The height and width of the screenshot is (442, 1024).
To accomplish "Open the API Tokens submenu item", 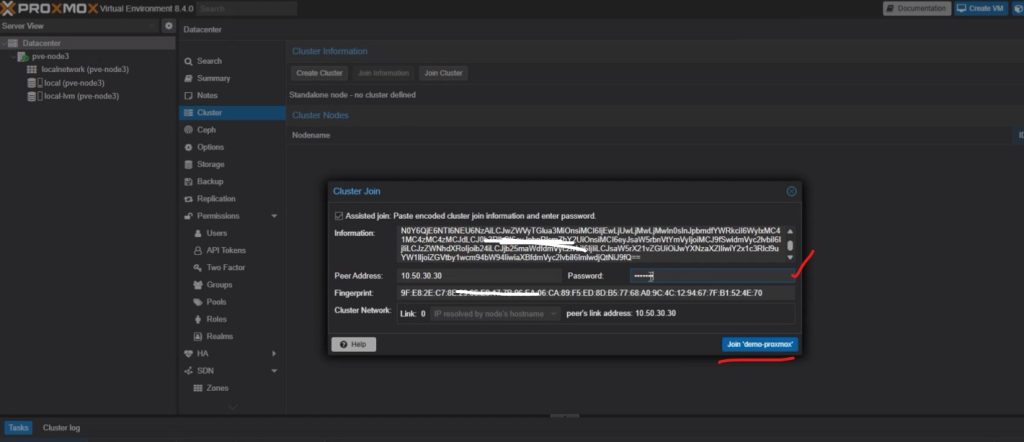I will pos(226,250).
